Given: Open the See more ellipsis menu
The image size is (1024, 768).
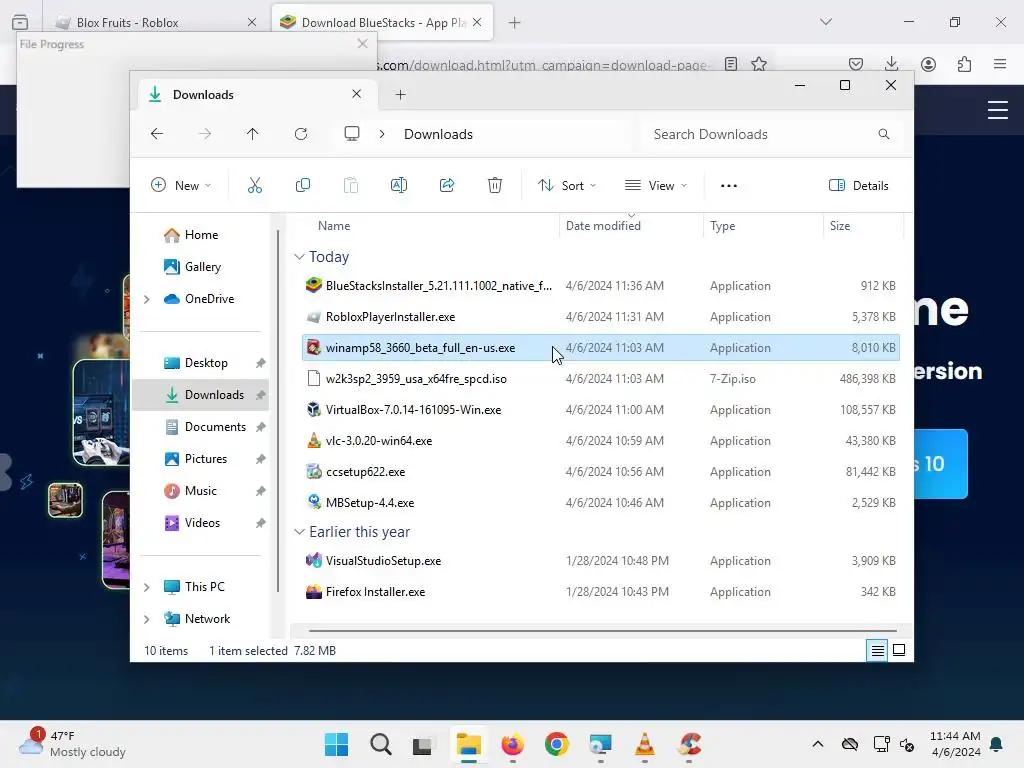Looking at the screenshot, I should point(729,185).
